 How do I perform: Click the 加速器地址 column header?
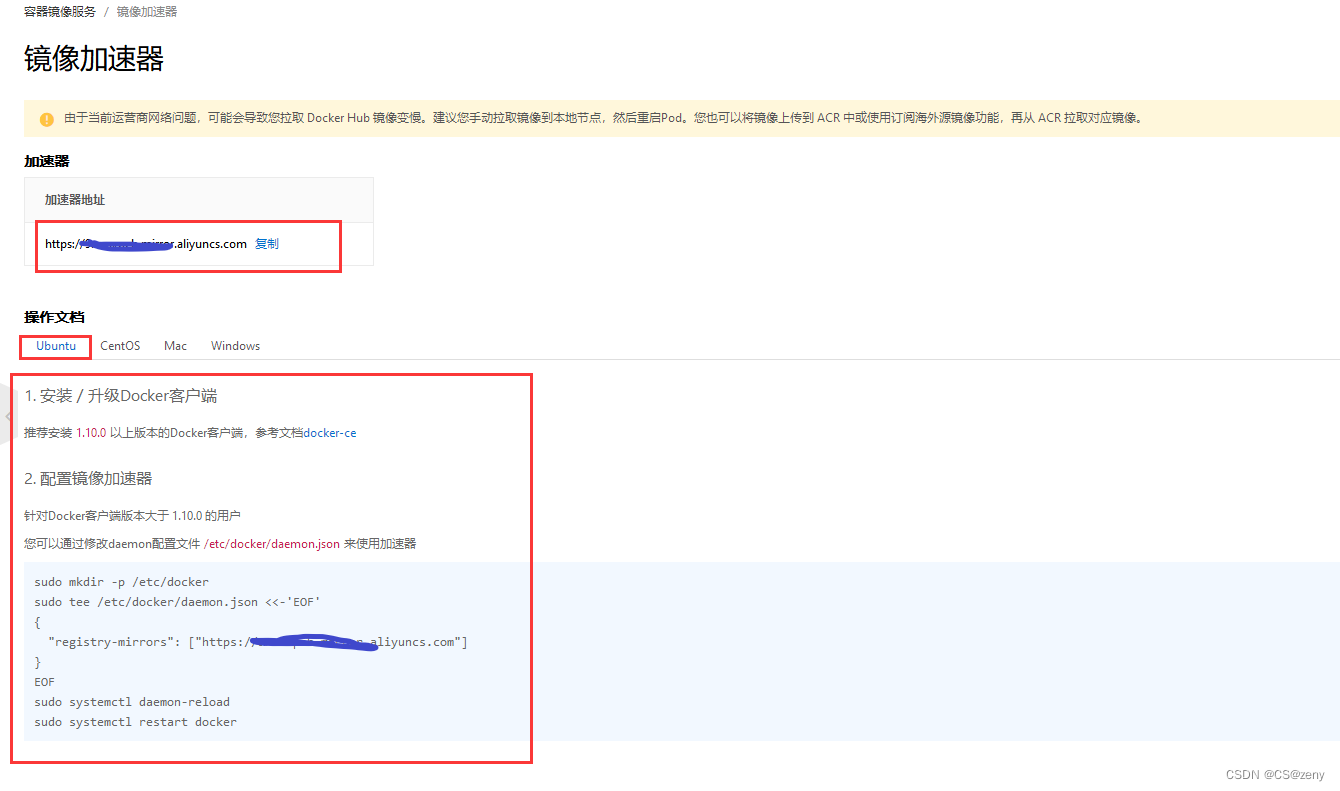[x=75, y=200]
